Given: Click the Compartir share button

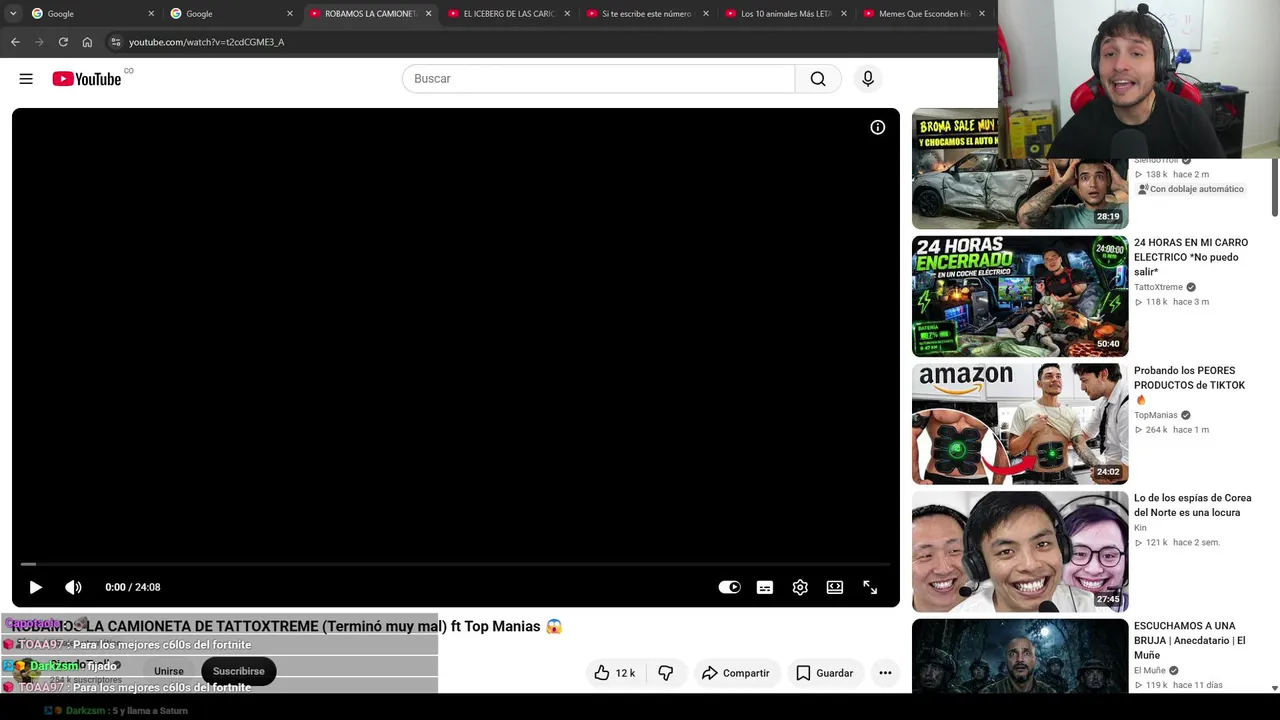Looking at the screenshot, I should 736,673.
